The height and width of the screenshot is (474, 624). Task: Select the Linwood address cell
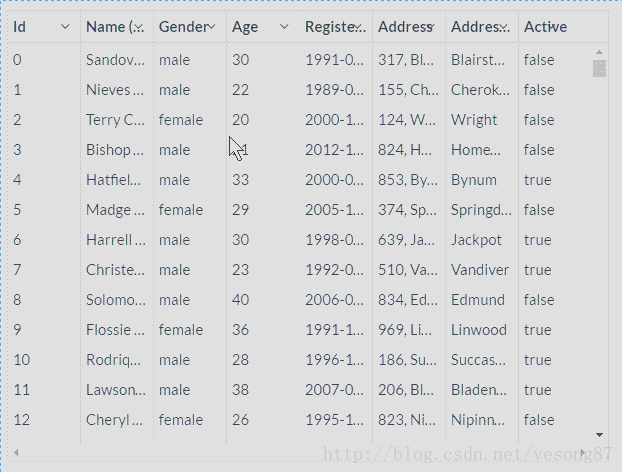(479, 330)
